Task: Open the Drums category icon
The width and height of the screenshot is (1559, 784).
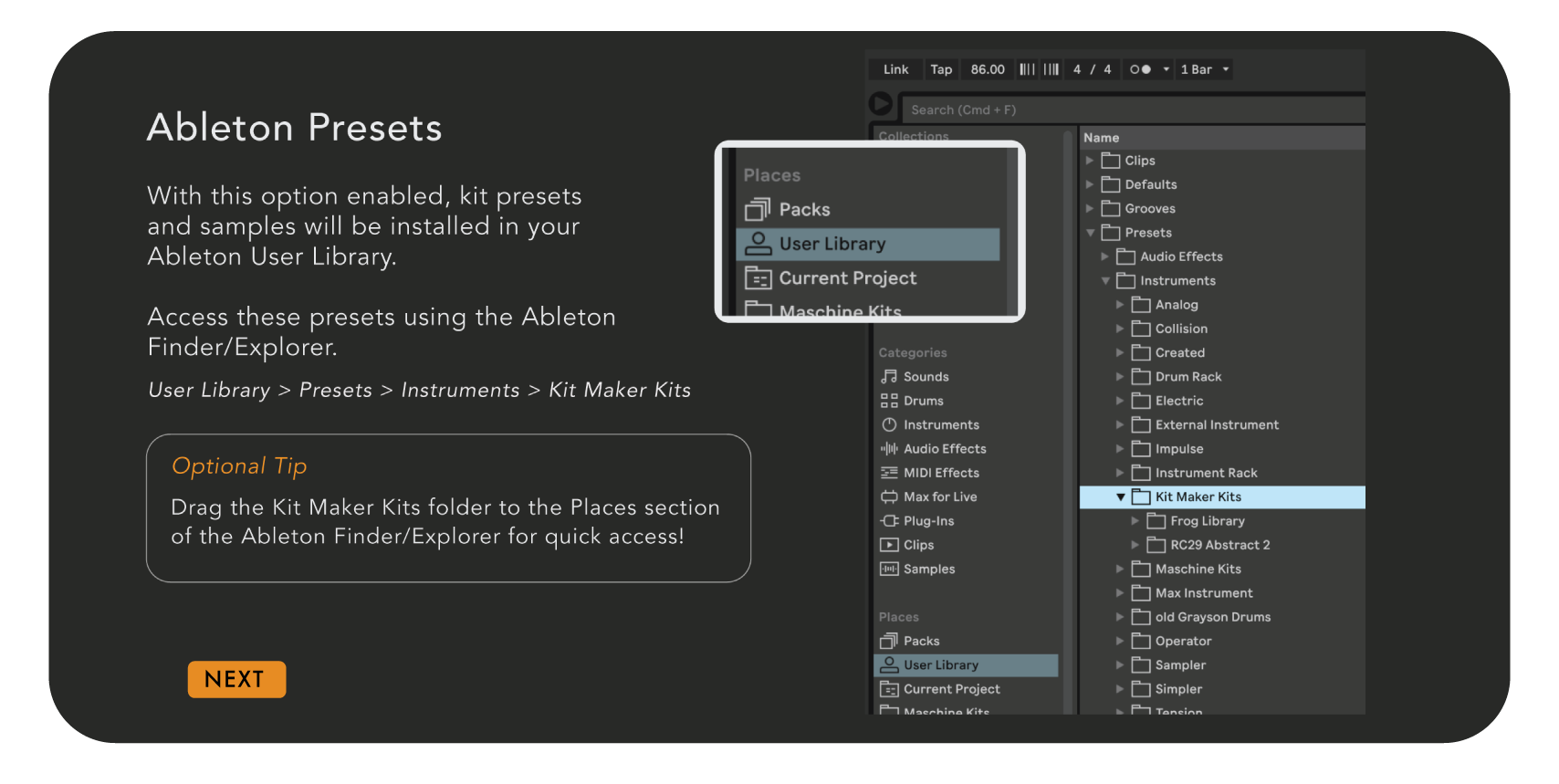Action: point(889,401)
